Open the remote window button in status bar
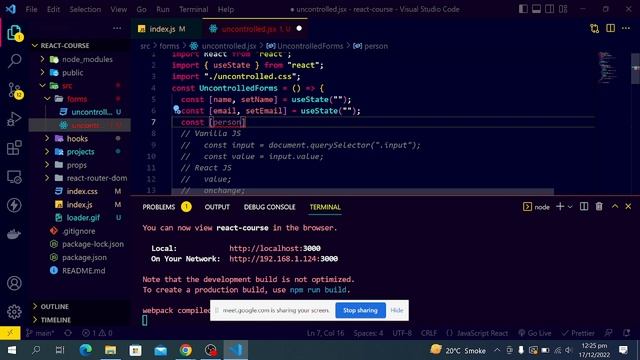This screenshot has height=360, width=640. [x=10, y=333]
